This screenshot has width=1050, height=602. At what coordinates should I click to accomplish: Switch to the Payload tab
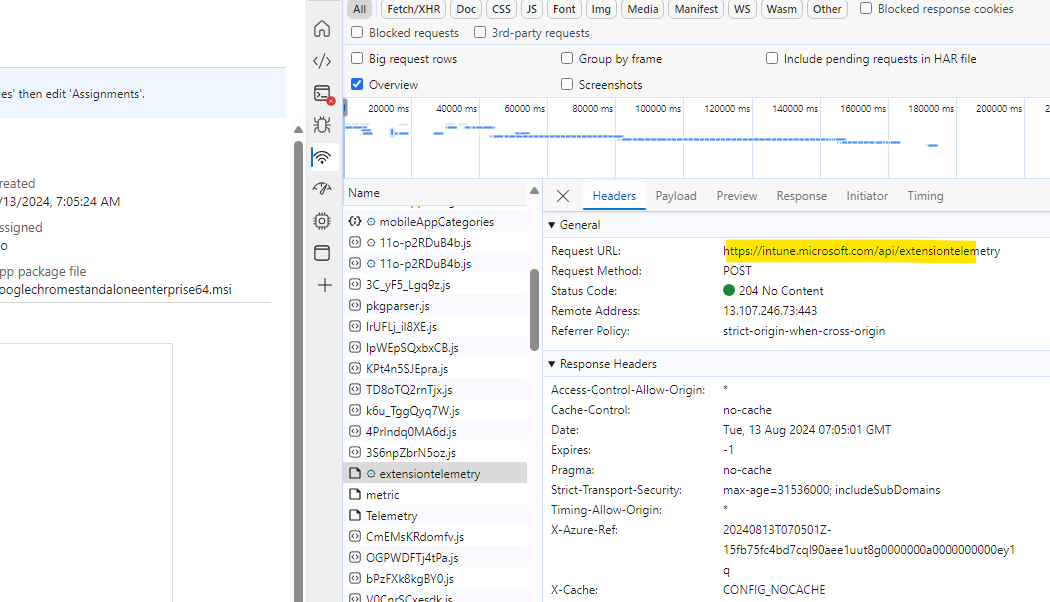pyautogui.click(x=676, y=196)
